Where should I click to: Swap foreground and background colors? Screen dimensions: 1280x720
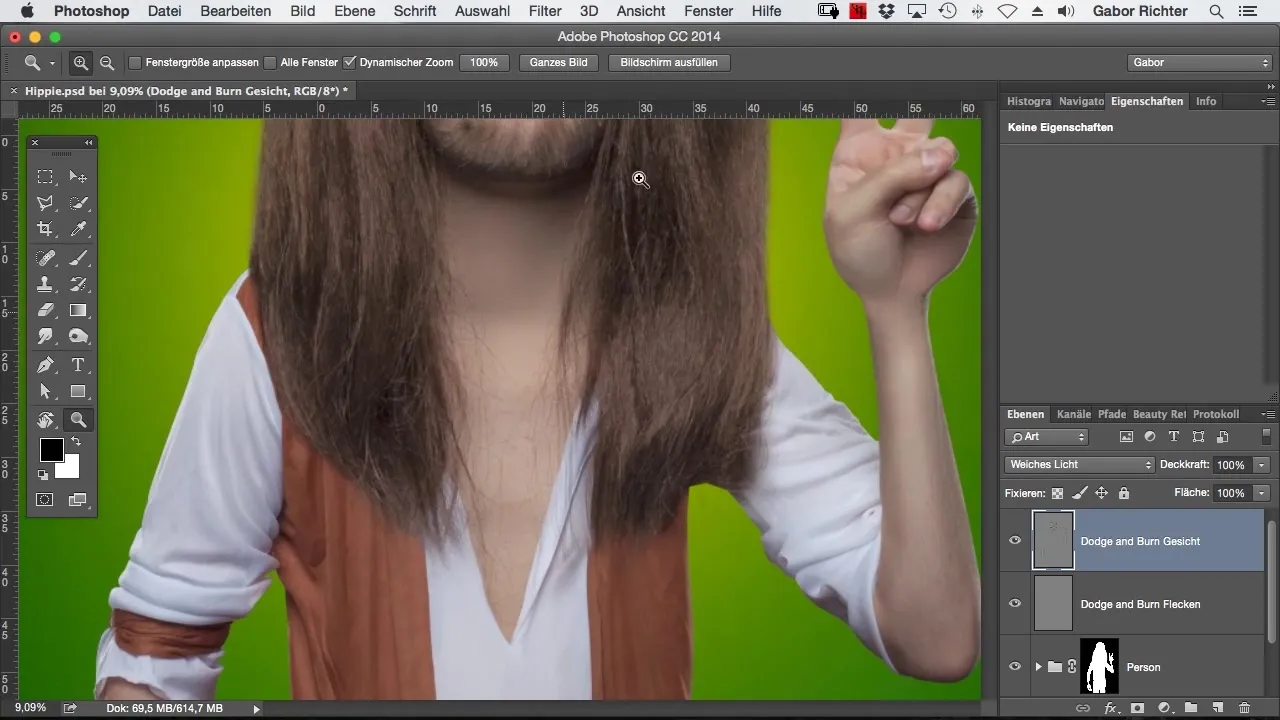75,441
